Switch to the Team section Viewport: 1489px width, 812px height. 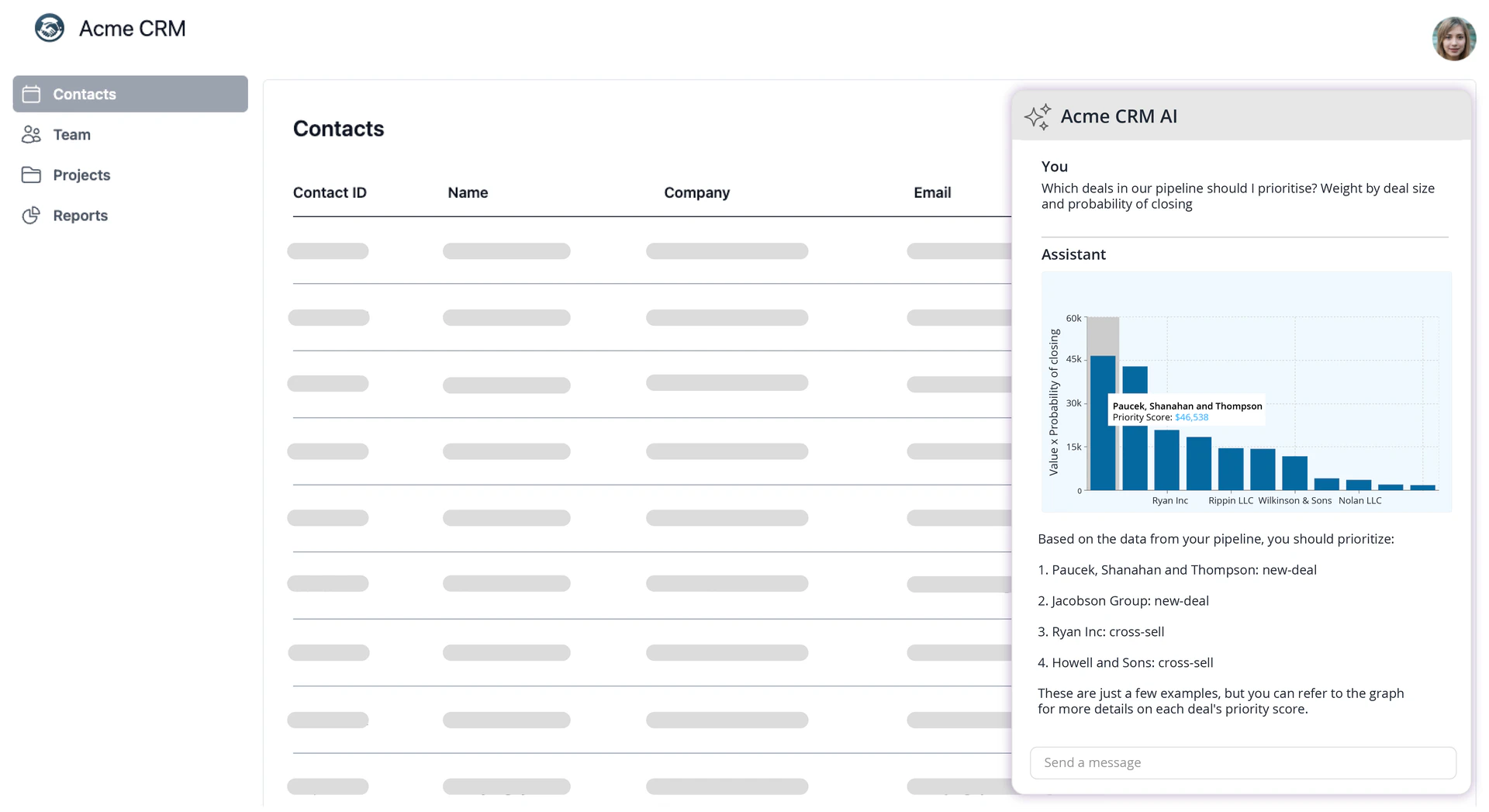pyautogui.click(x=71, y=134)
